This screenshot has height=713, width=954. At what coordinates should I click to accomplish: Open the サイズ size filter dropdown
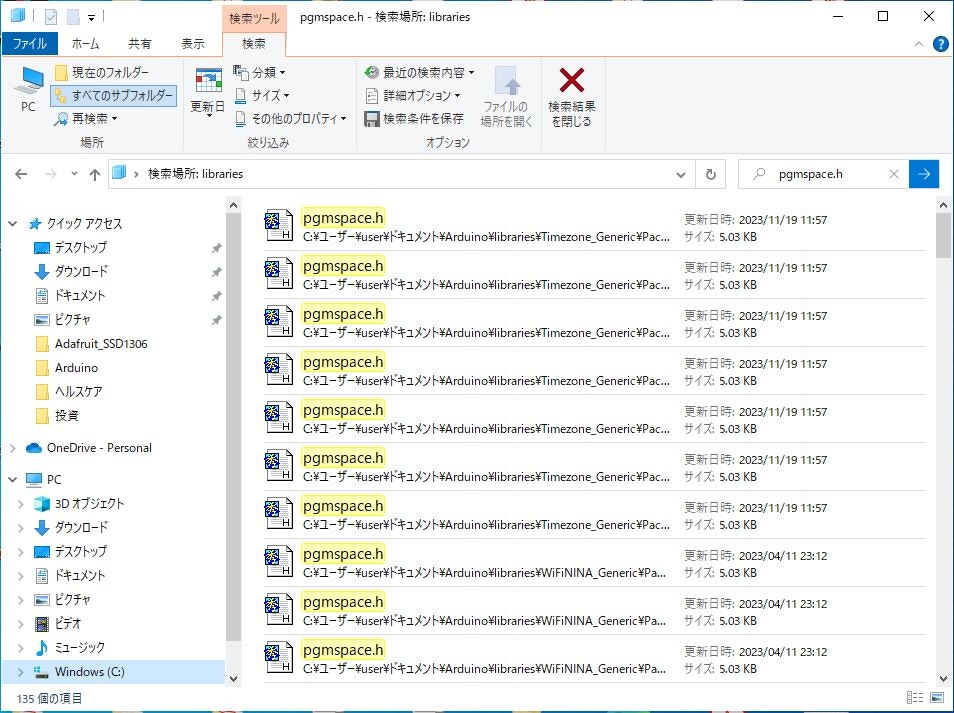pyautogui.click(x=262, y=96)
